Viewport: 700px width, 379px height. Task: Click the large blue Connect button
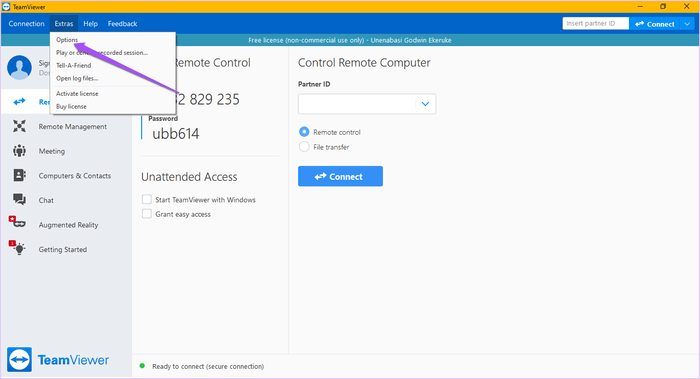click(340, 176)
